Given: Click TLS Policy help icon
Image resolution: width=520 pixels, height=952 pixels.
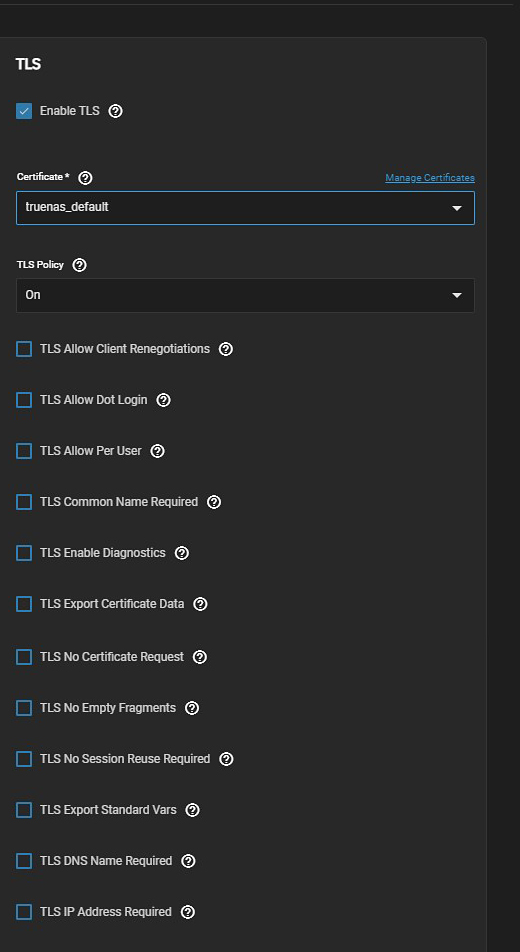Looking at the screenshot, I should 79,265.
